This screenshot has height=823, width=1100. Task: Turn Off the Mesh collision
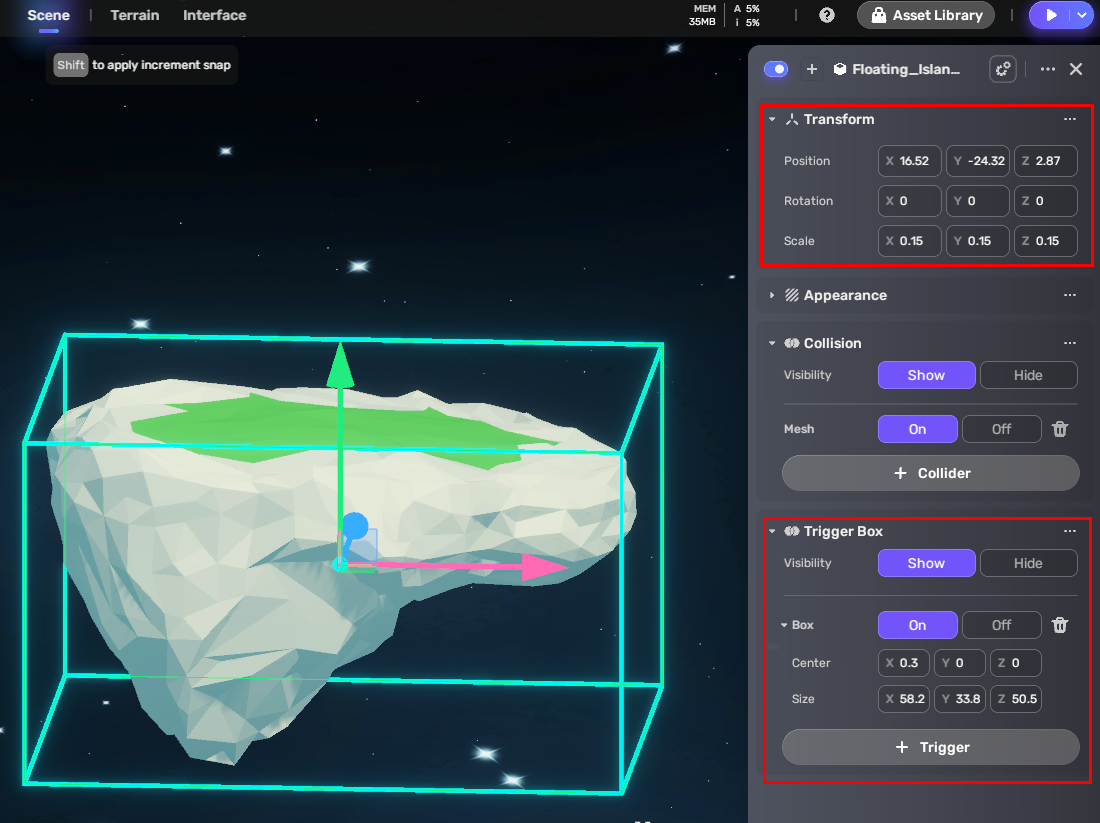click(x=1001, y=429)
